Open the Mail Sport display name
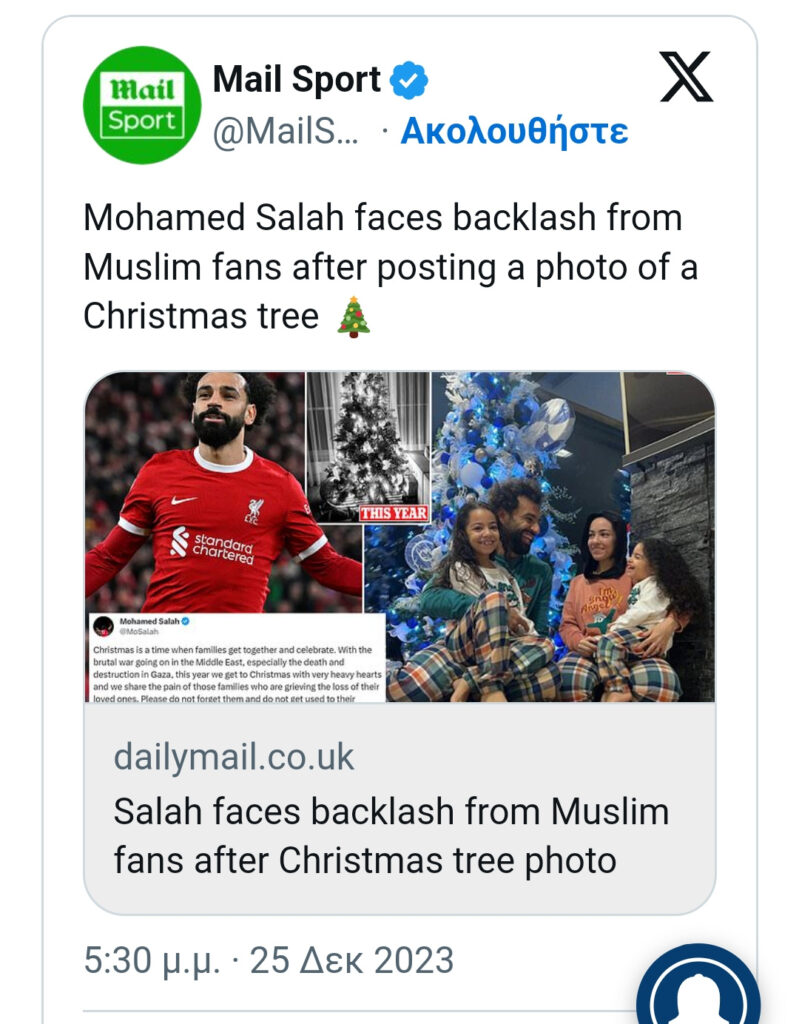 tap(297, 80)
